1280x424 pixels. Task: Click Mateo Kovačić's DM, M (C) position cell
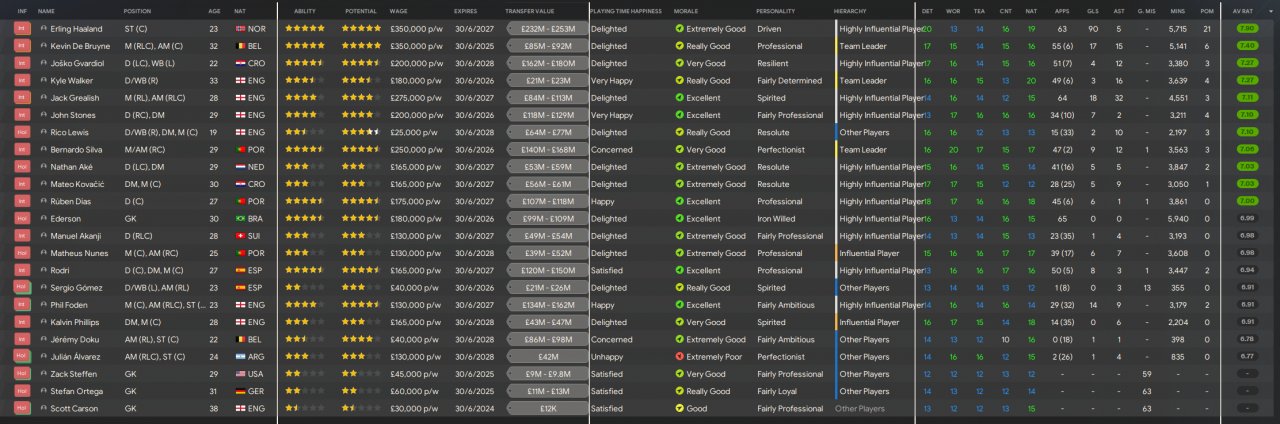tap(141, 184)
